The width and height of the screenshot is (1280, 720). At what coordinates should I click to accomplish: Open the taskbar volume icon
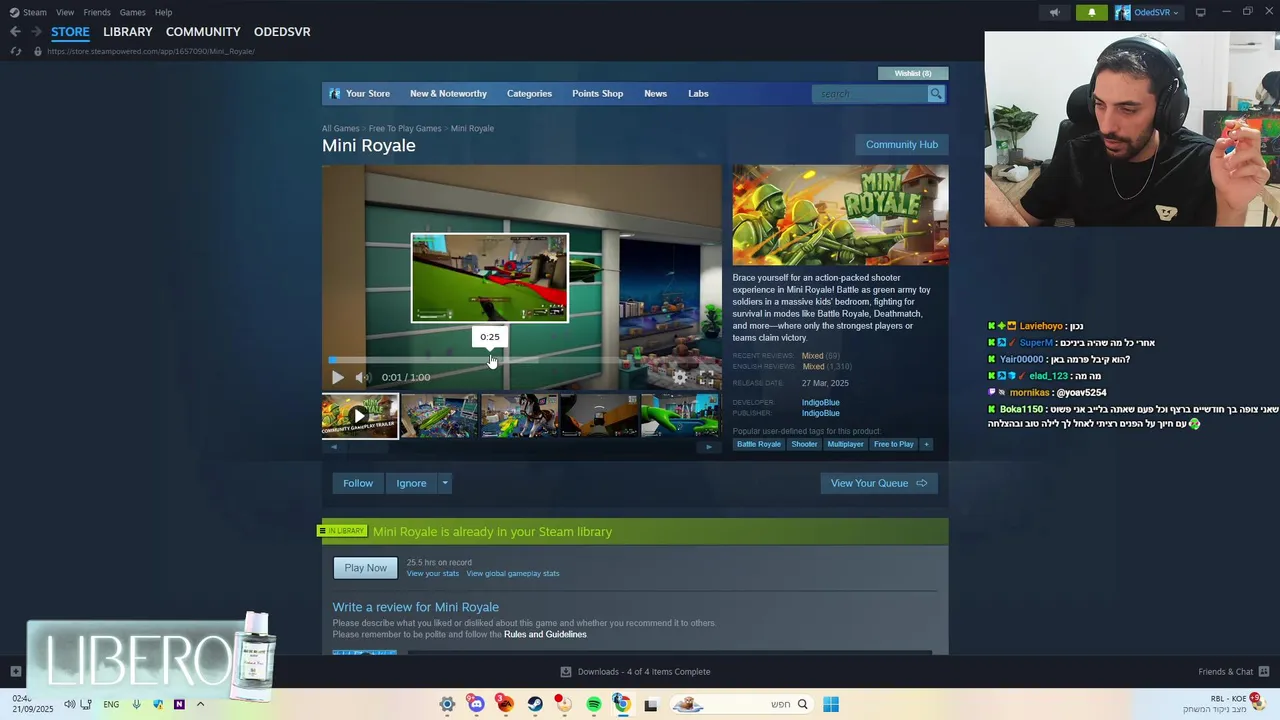tap(69, 704)
